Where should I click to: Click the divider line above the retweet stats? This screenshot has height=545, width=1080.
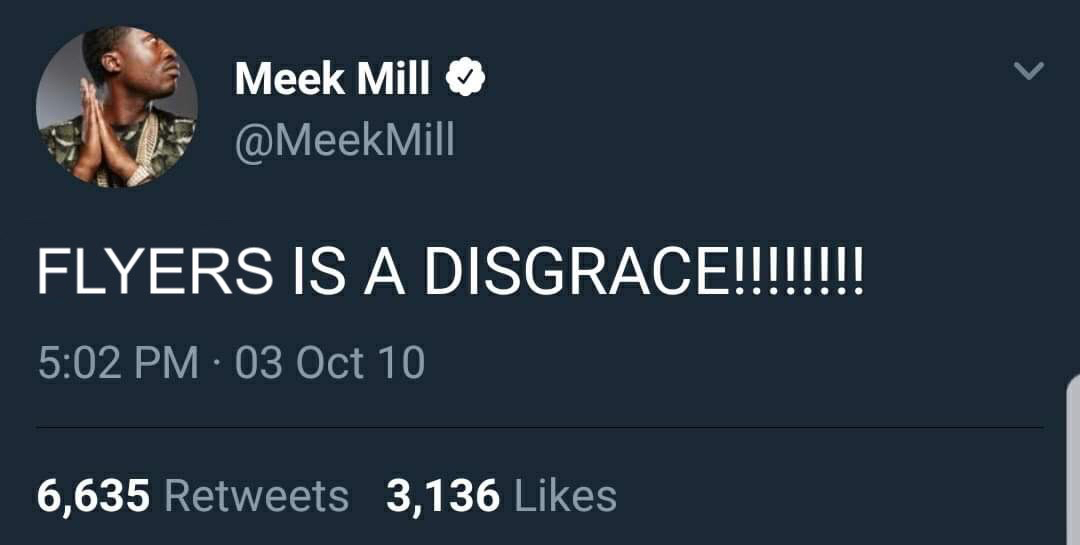(540, 428)
